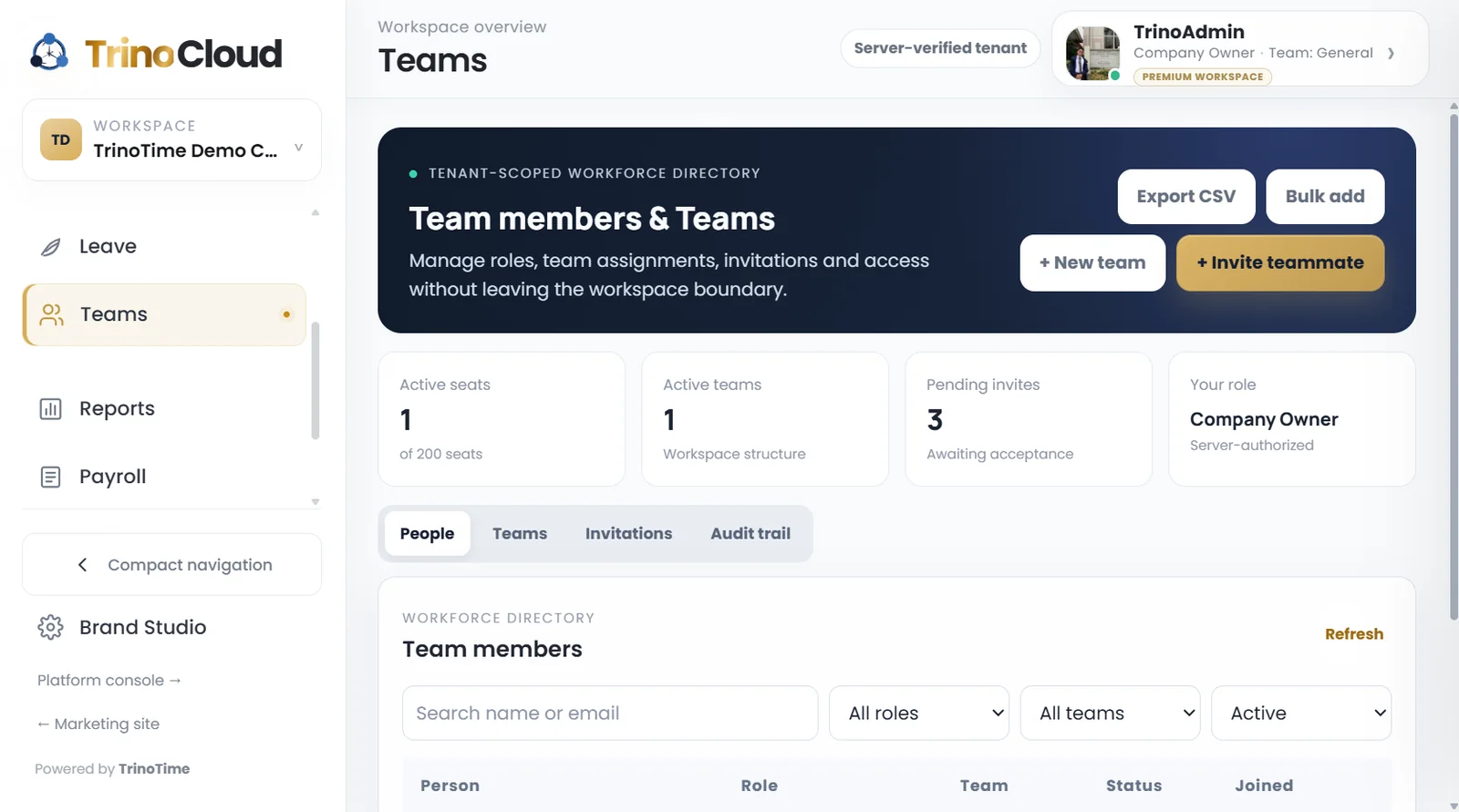Switch to the People tab
1459x812 pixels.
click(427, 533)
